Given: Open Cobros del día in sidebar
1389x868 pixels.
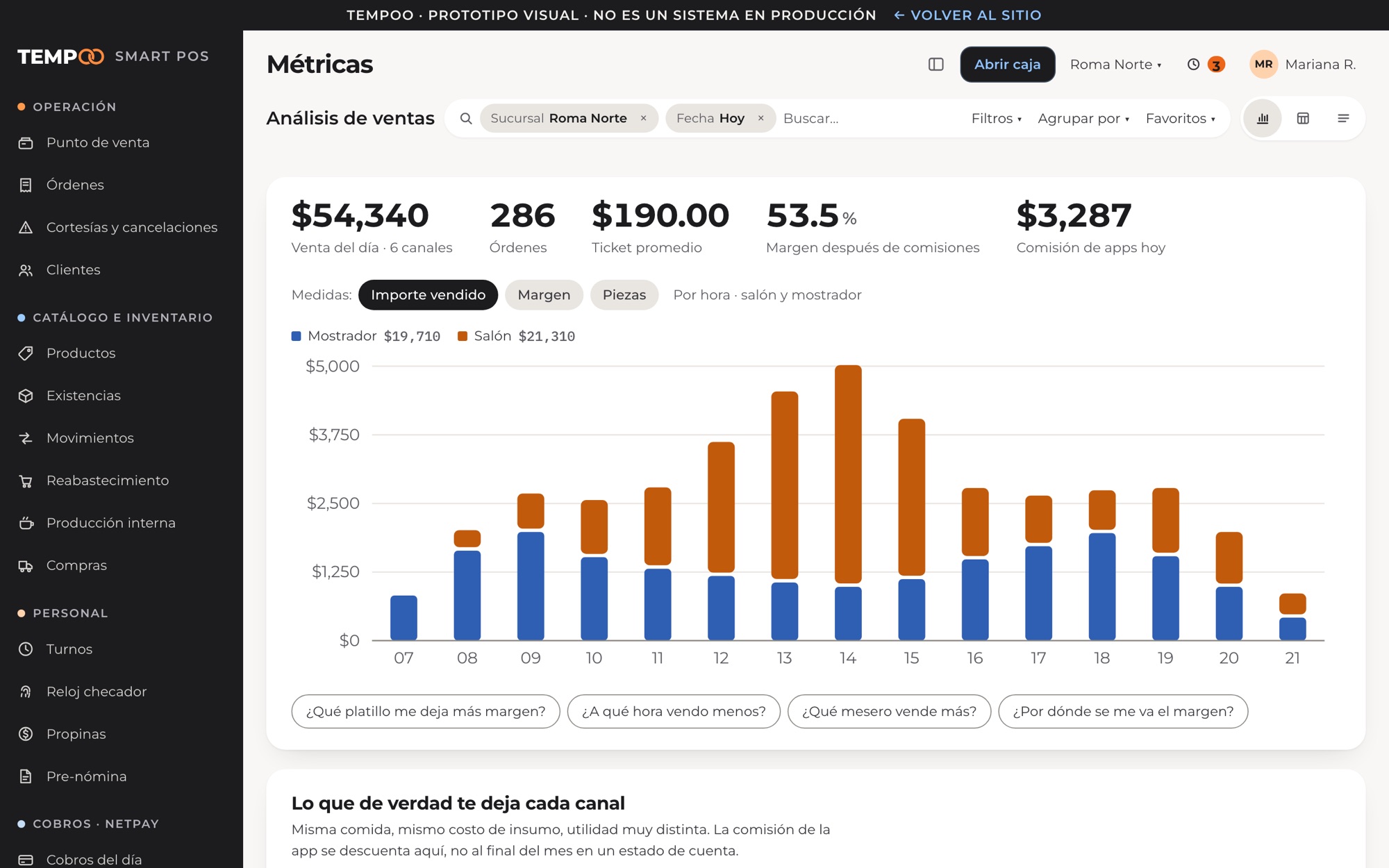Looking at the screenshot, I should tap(94, 860).
